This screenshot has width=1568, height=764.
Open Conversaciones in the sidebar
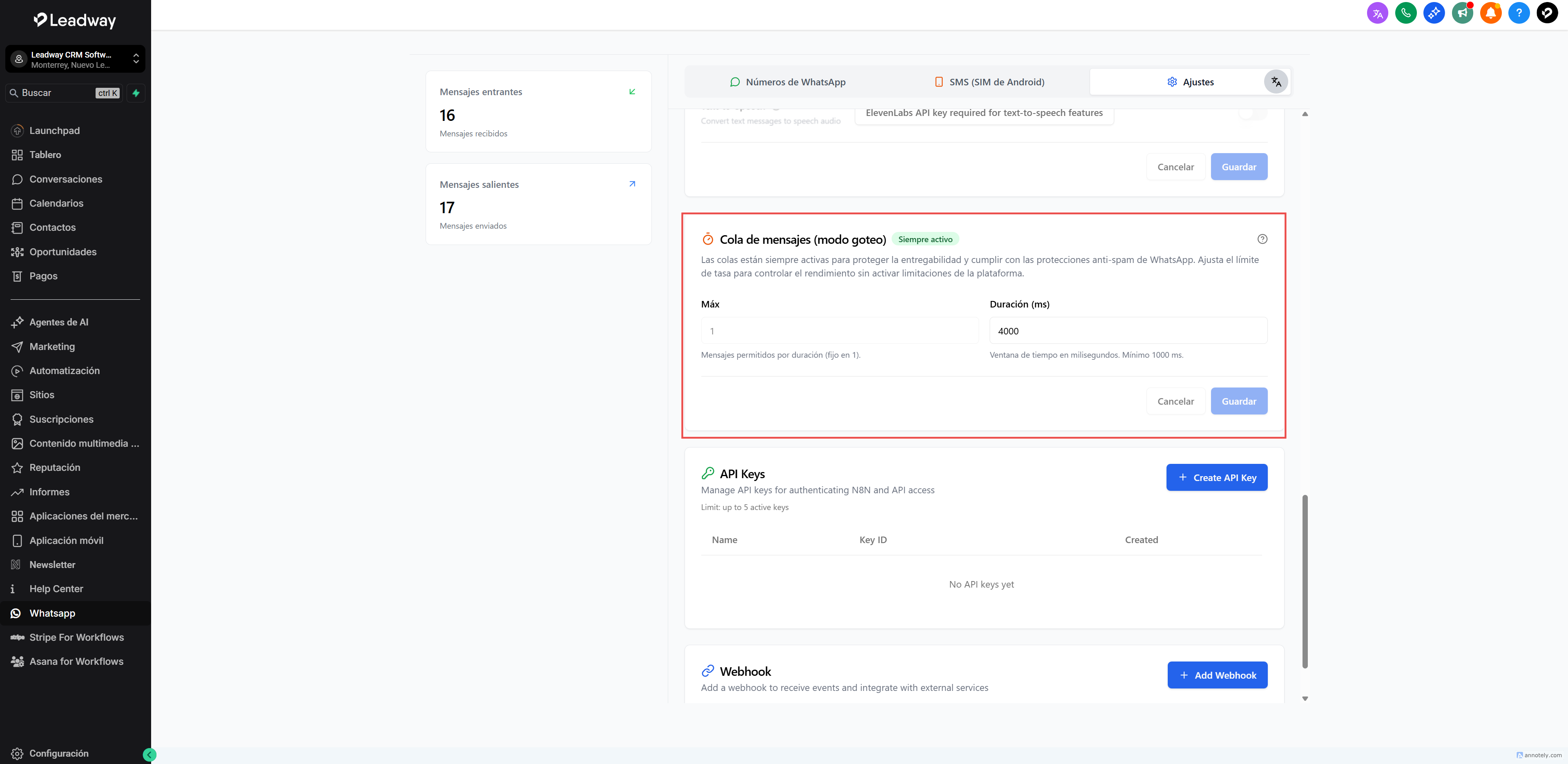[x=66, y=179]
